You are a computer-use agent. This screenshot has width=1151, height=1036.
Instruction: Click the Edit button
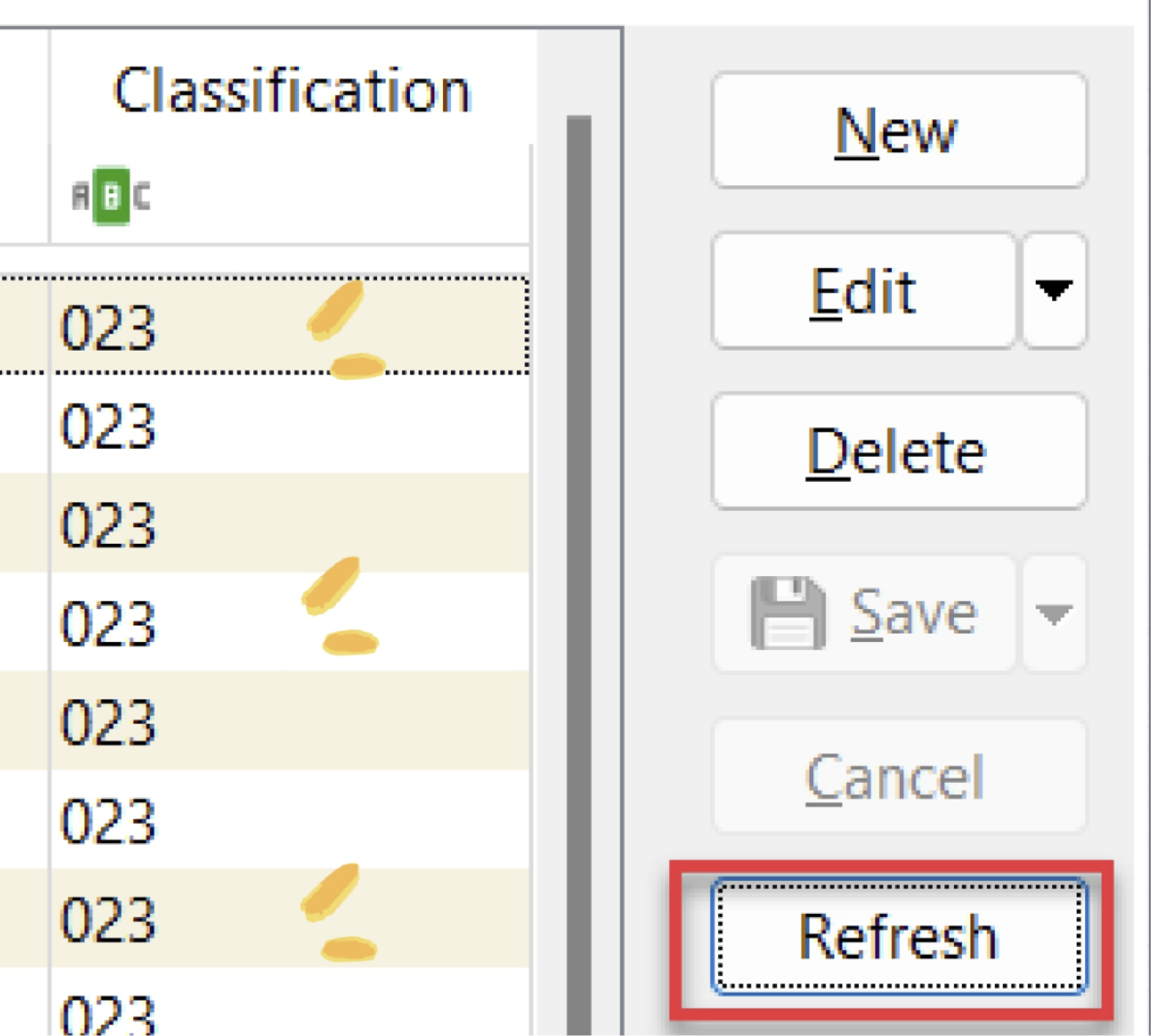(x=864, y=291)
